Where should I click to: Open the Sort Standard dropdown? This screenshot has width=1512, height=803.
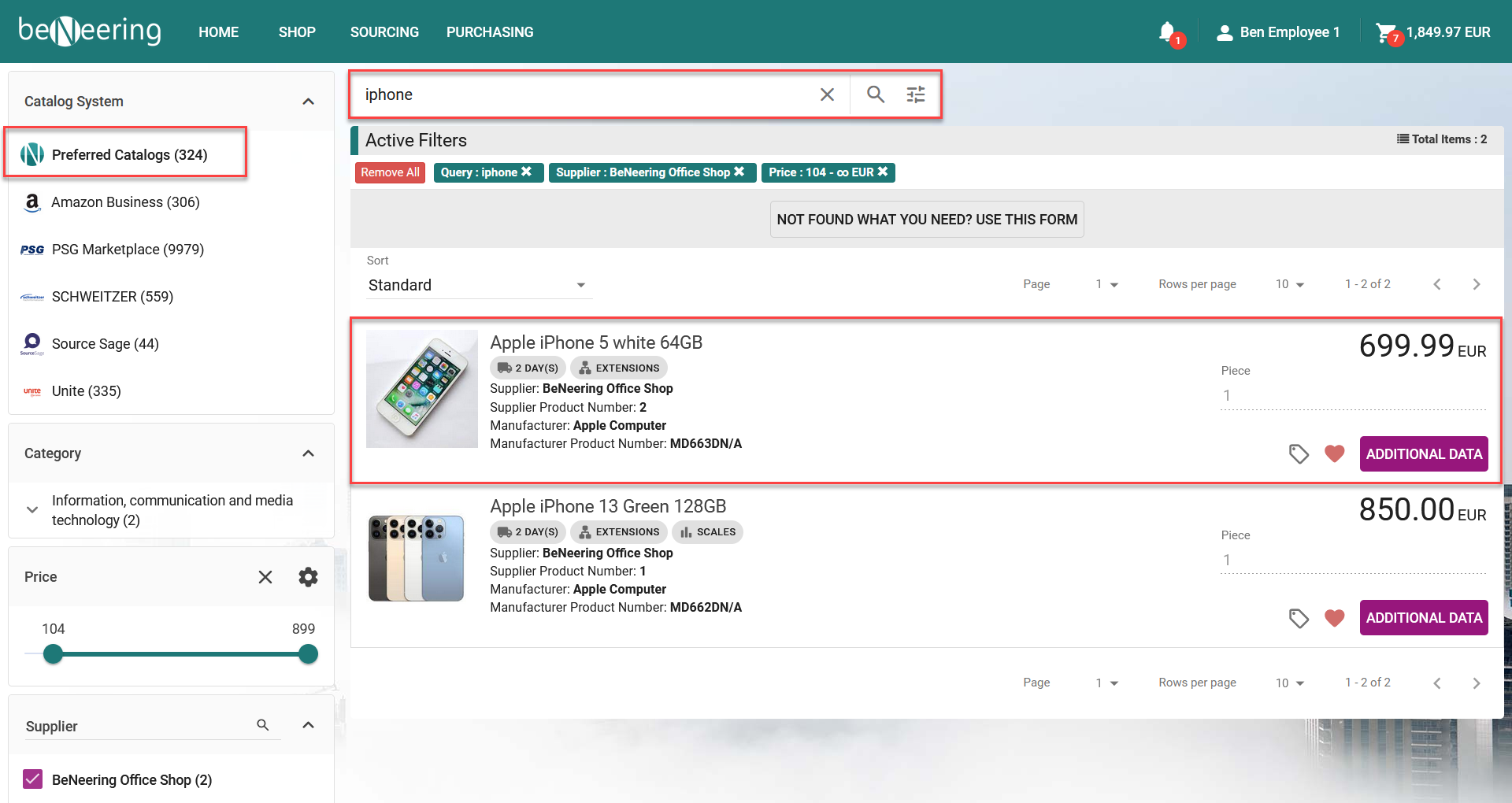click(x=478, y=285)
